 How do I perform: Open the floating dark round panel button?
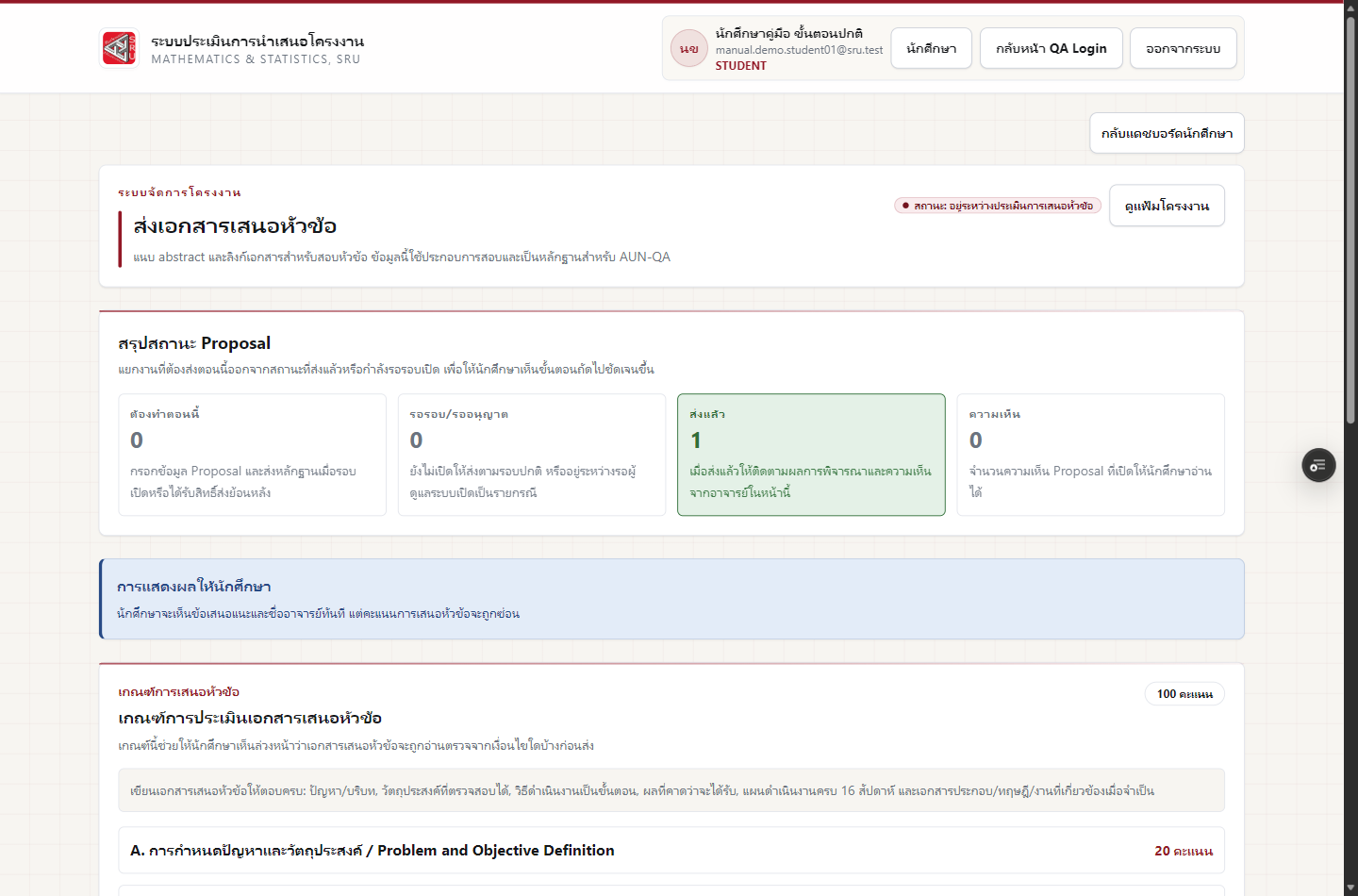(1318, 465)
